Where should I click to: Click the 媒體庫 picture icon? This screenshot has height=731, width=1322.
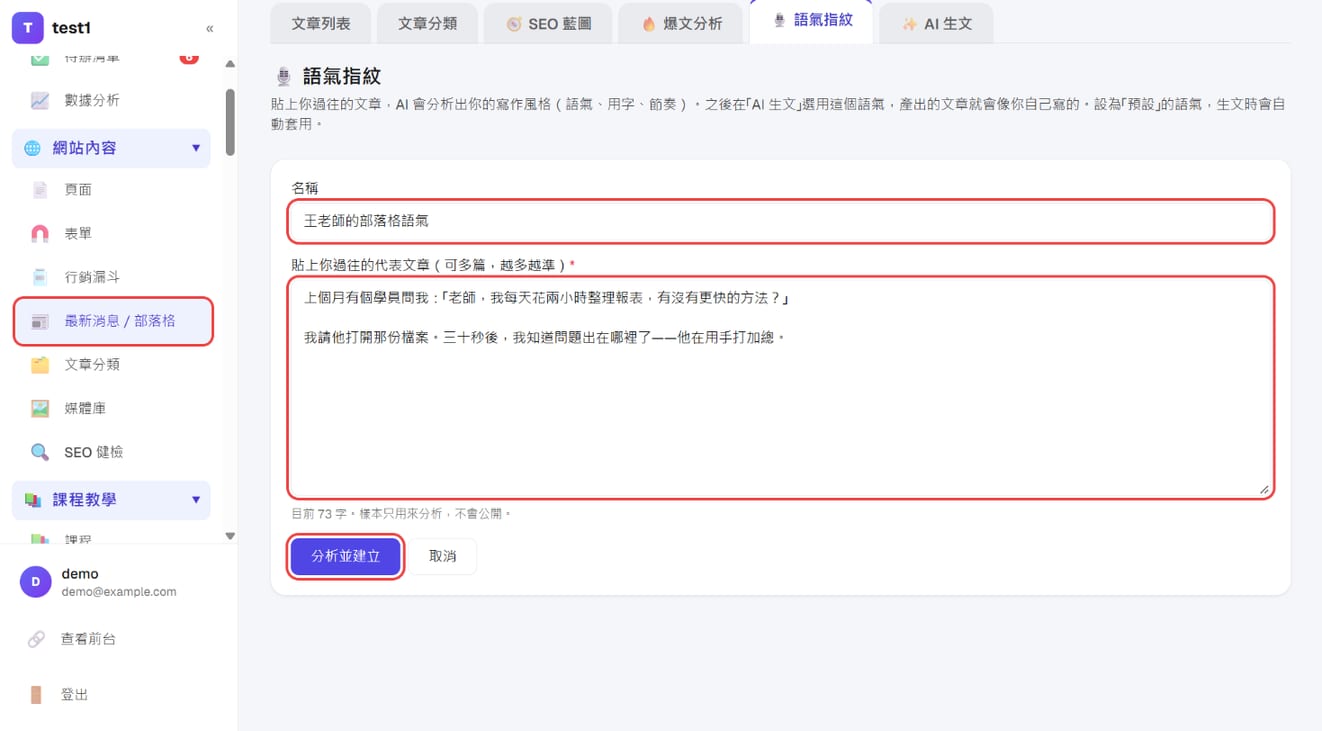[x=40, y=408]
